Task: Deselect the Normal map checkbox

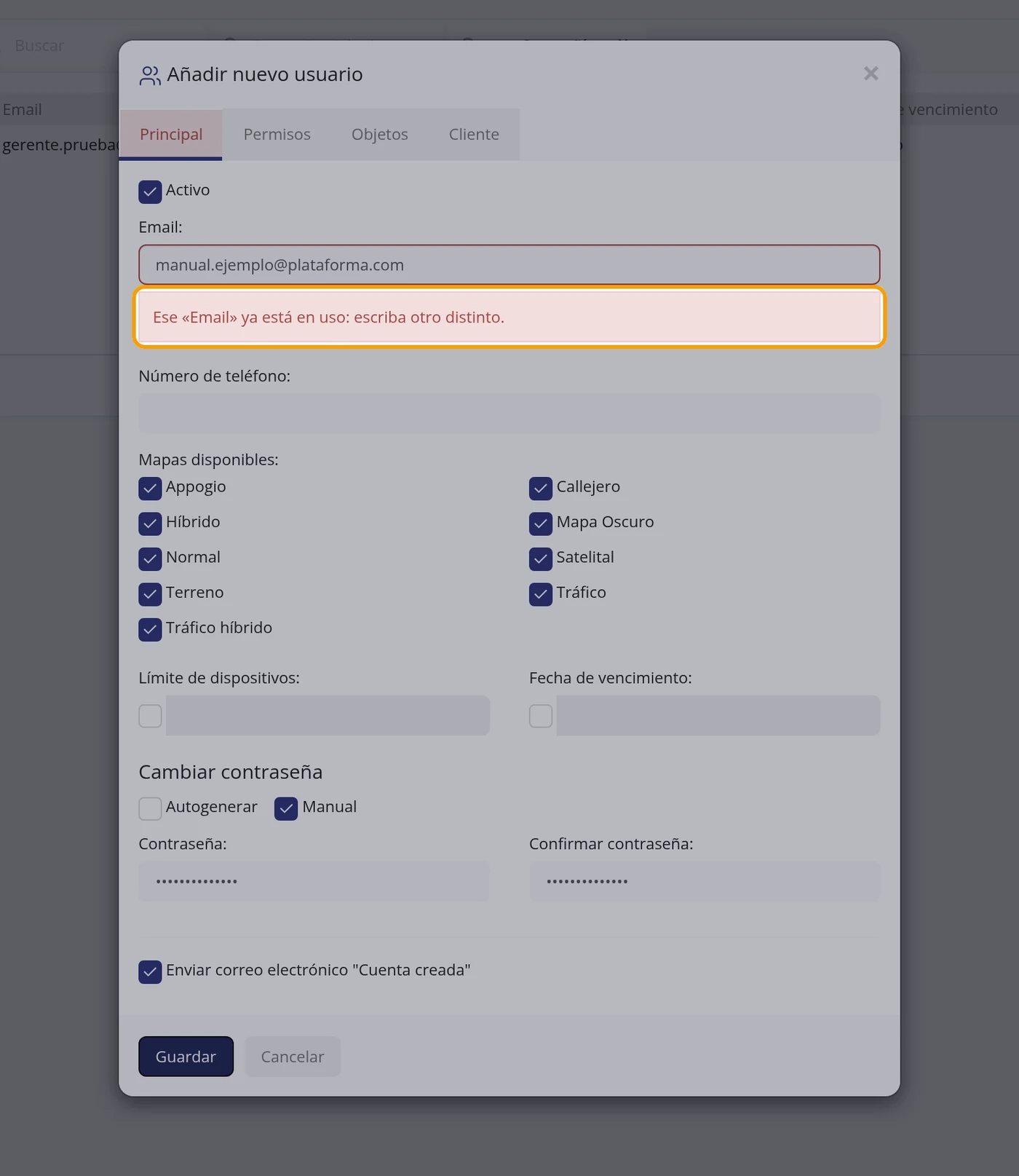Action: 150,559
